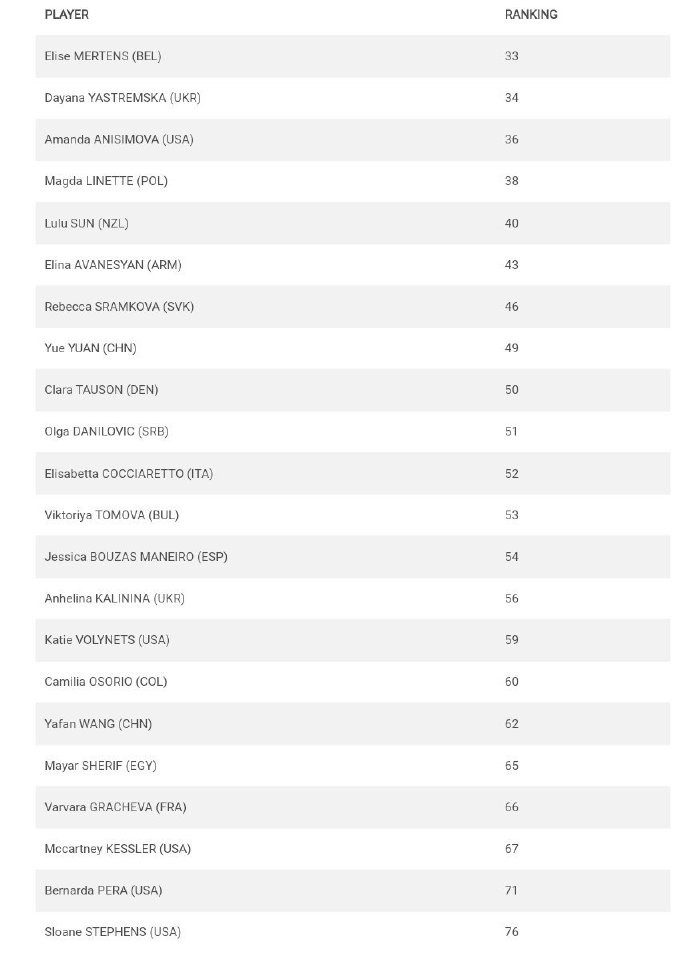Screen dimensions: 690x954
Task: Open Amanda ANISIMOVA (USA) entry
Action: coord(119,140)
